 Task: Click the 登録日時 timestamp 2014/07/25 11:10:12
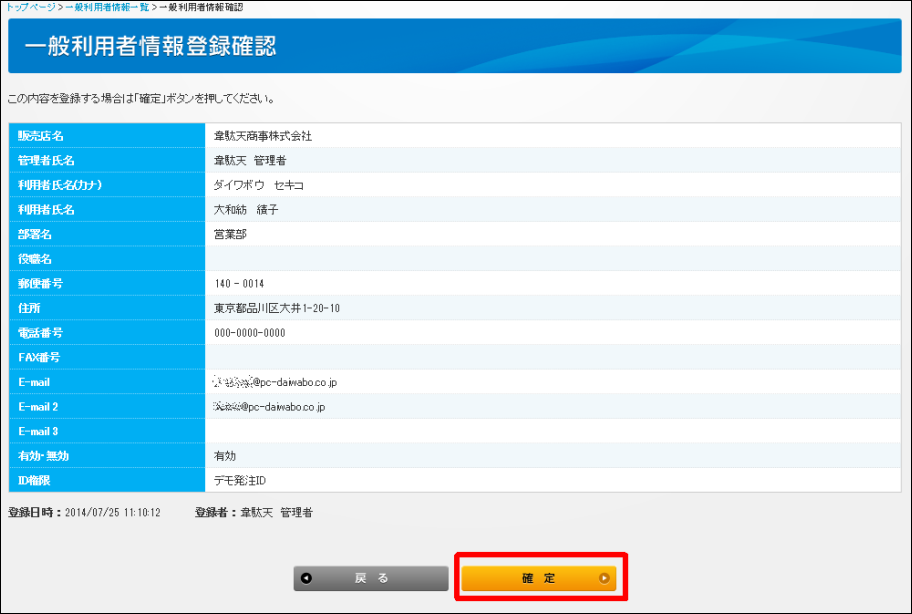tap(113, 513)
